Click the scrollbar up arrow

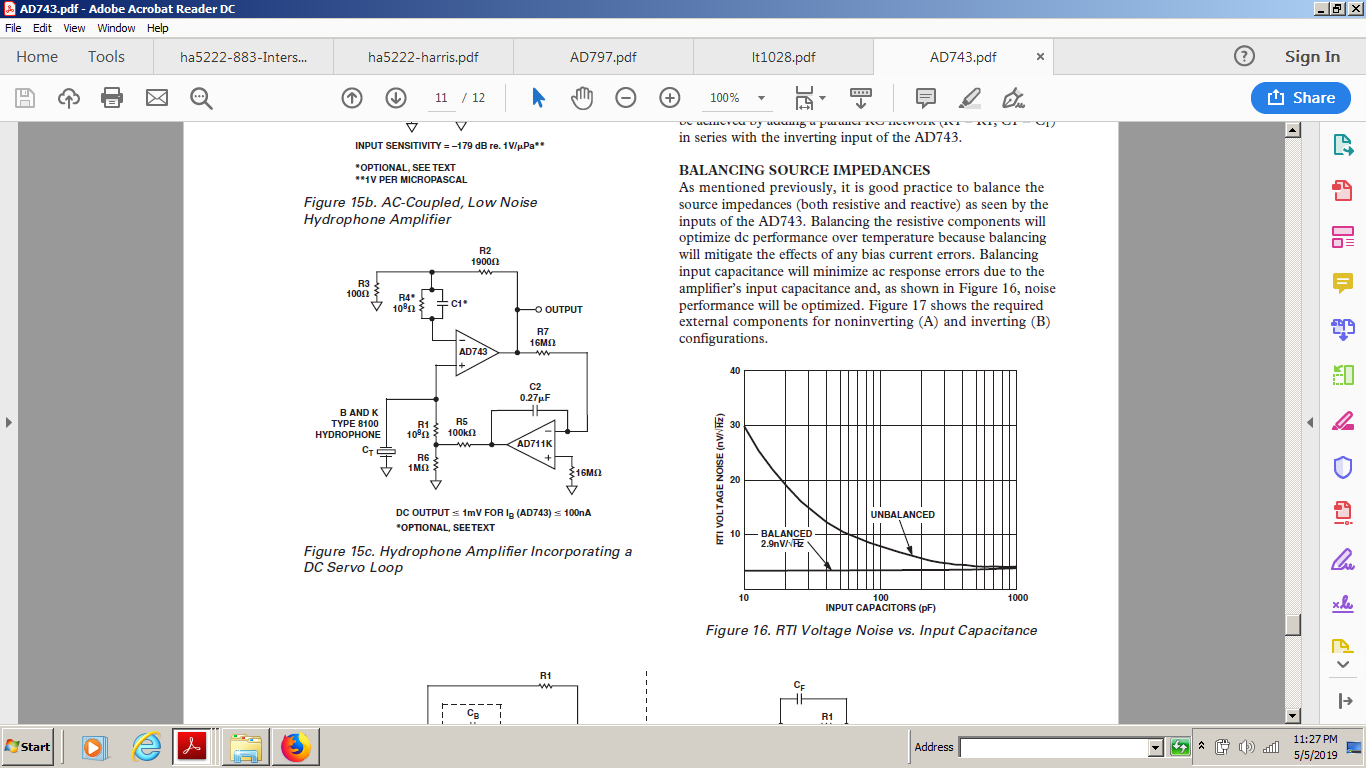click(1293, 130)
